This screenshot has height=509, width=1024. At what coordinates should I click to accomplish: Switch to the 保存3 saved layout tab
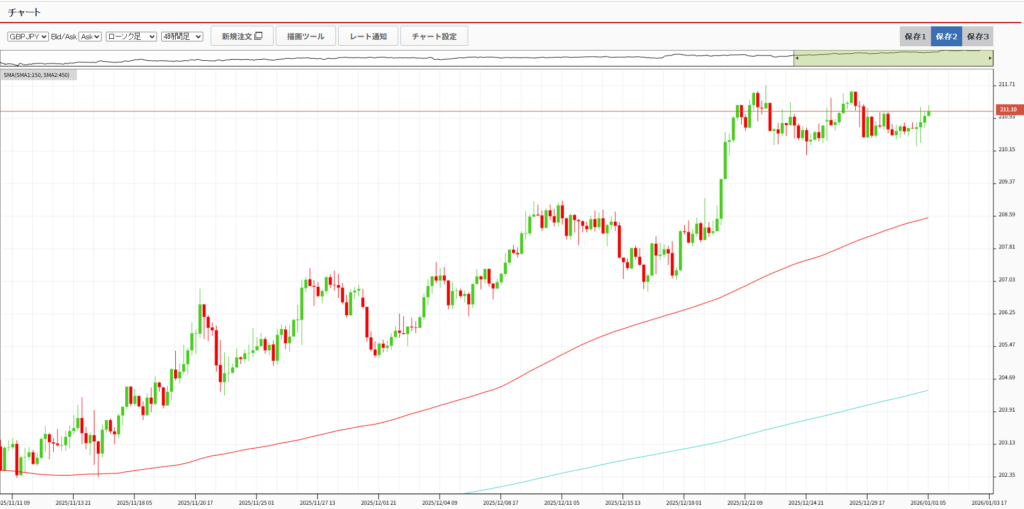(978, 36)
